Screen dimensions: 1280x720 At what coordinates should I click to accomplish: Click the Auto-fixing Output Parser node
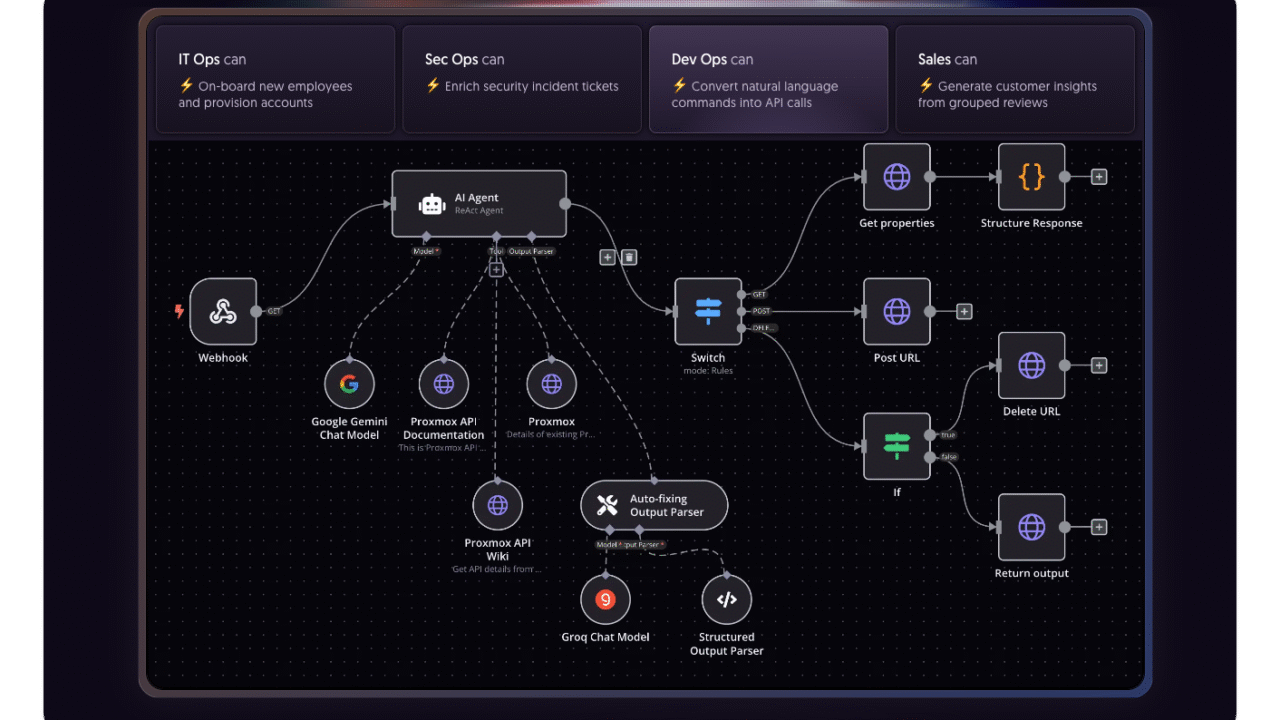click(654, 505)
